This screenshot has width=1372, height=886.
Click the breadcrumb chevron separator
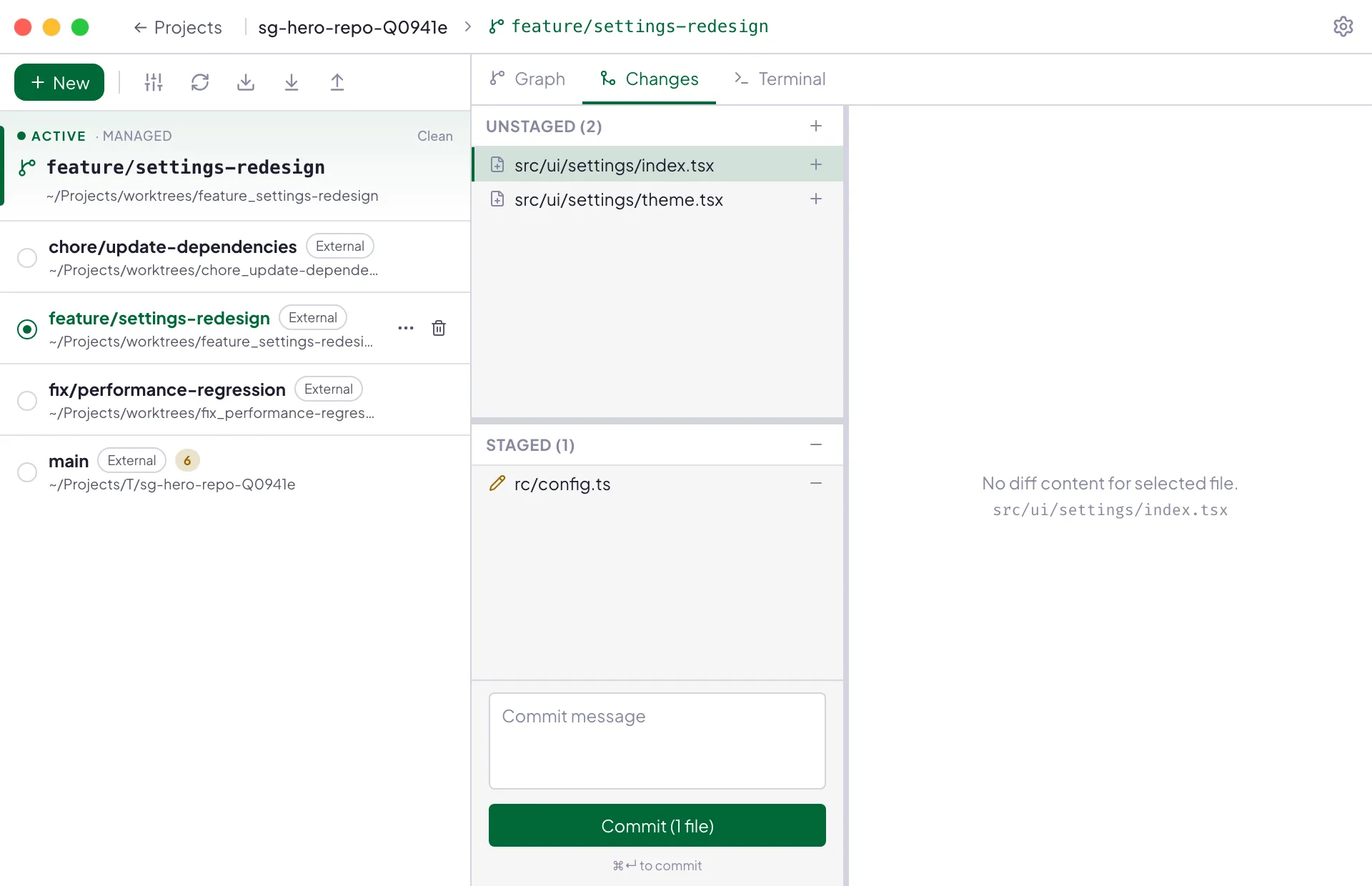468,26
